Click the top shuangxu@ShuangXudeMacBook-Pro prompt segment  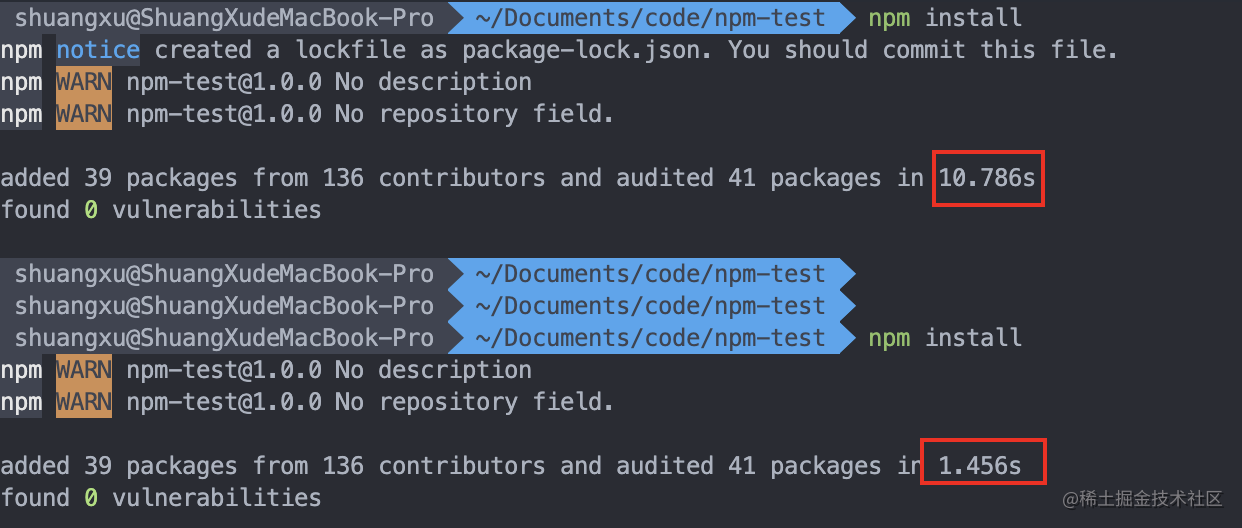[x=224, y=18]
